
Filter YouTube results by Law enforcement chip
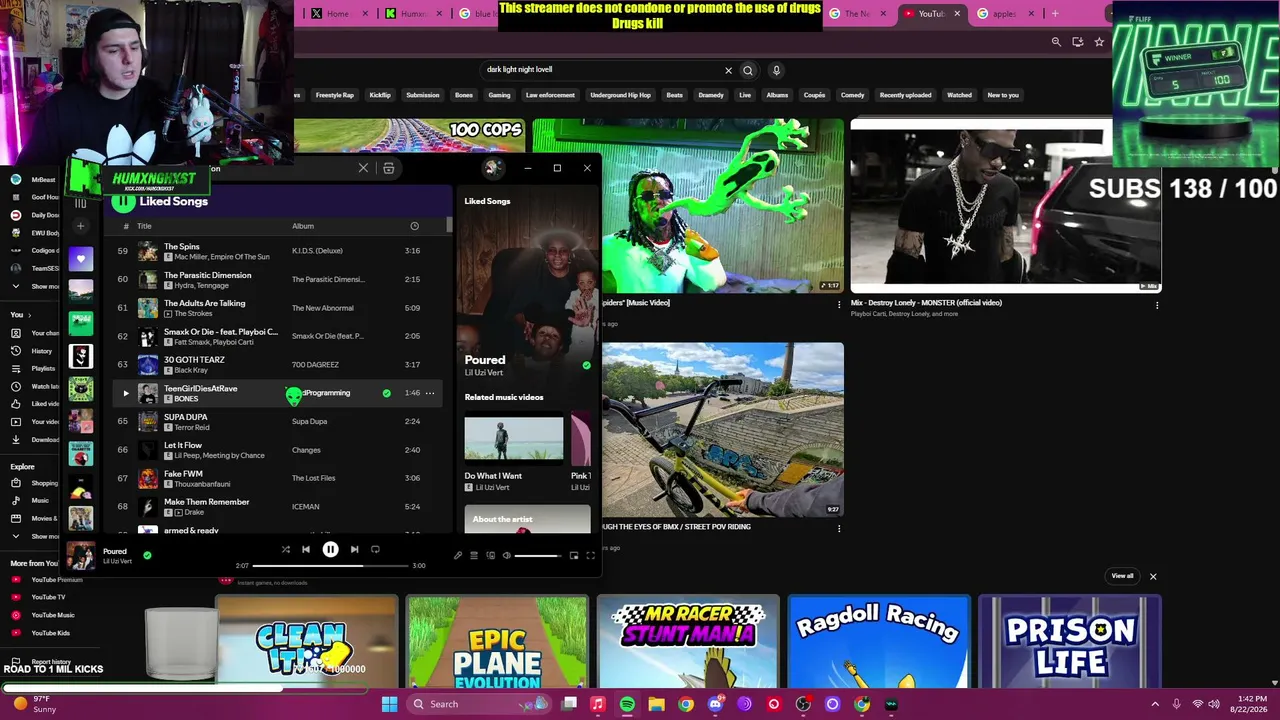click(x=550, y=95)
